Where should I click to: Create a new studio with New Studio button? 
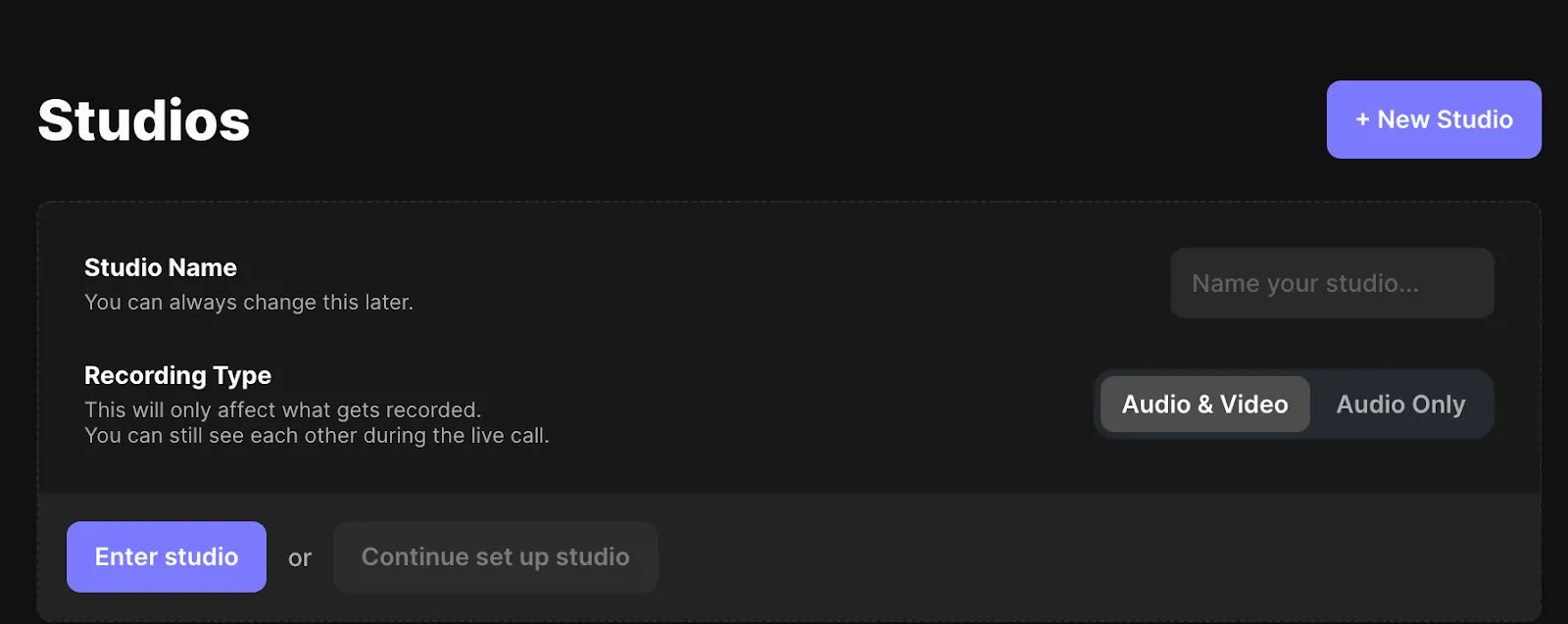(x=1433, y=120)
